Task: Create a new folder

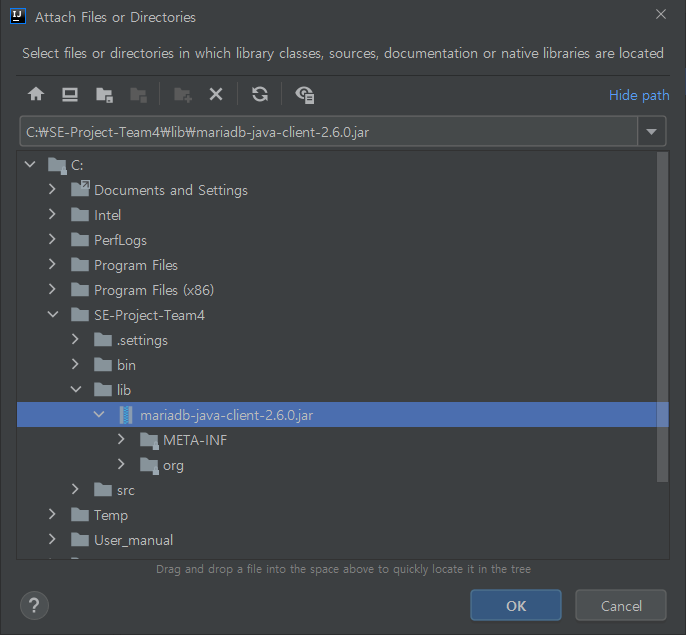Action: pos(182,95)
